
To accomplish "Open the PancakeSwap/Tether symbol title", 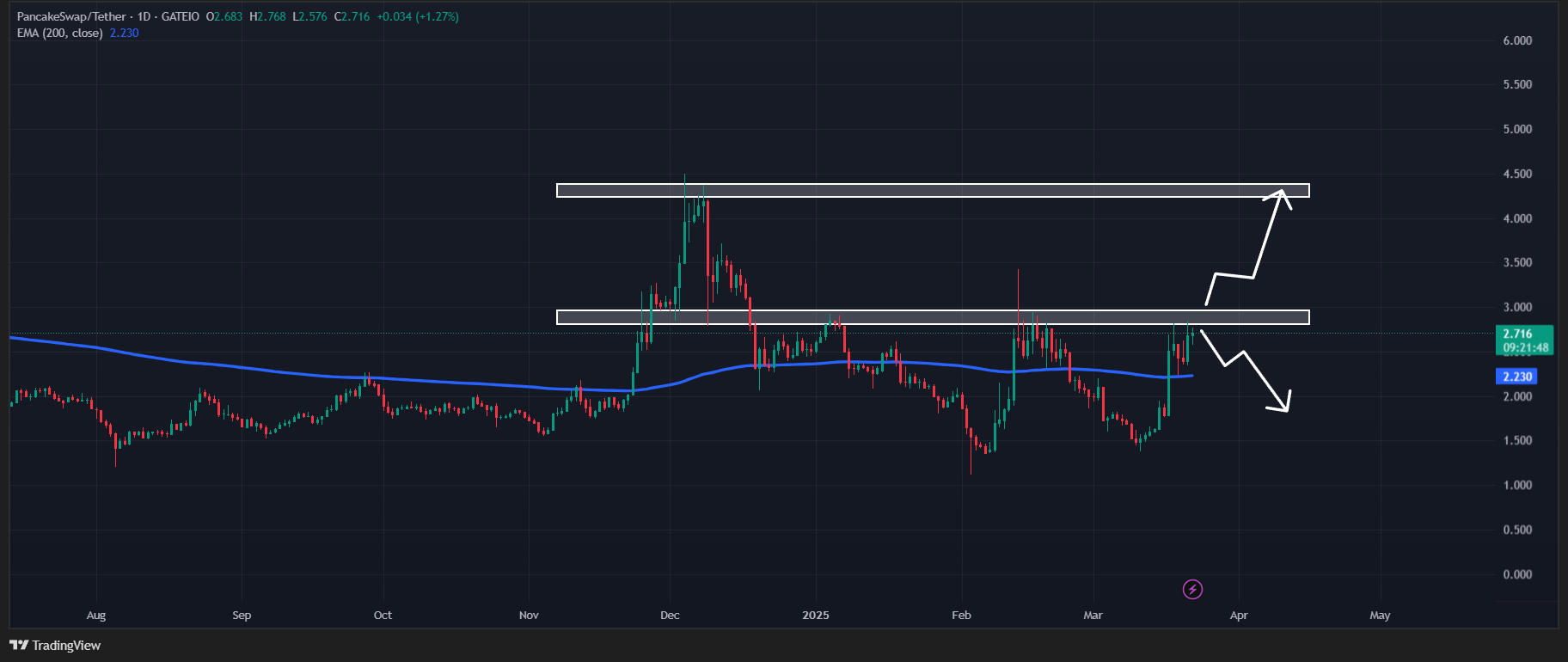I will (x=71, y=16).
